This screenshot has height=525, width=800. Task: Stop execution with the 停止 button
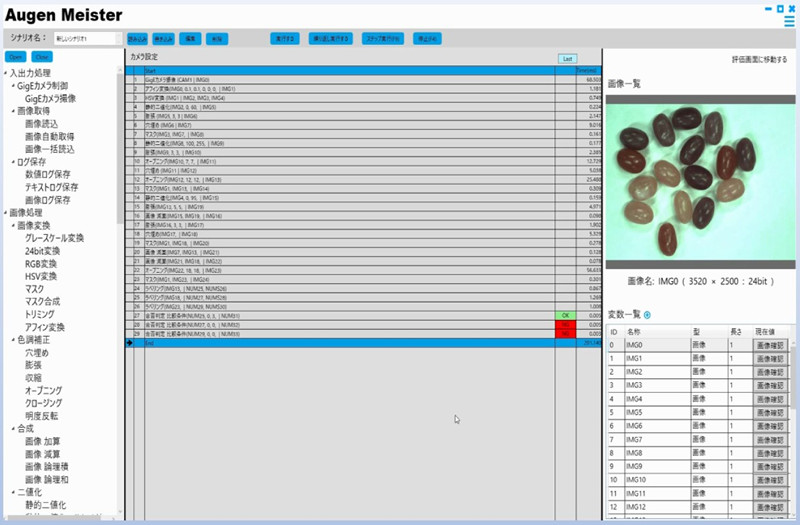click(x=427, y=39)
